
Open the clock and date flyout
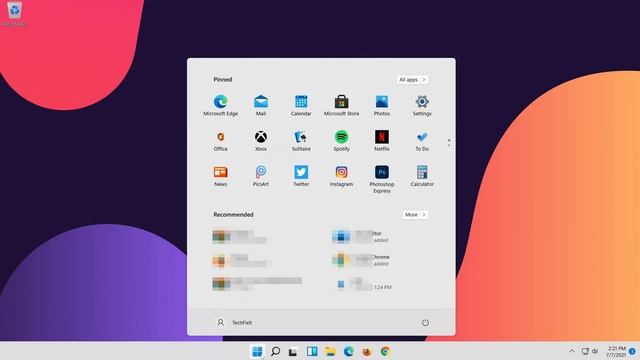[x=616, y=351]
